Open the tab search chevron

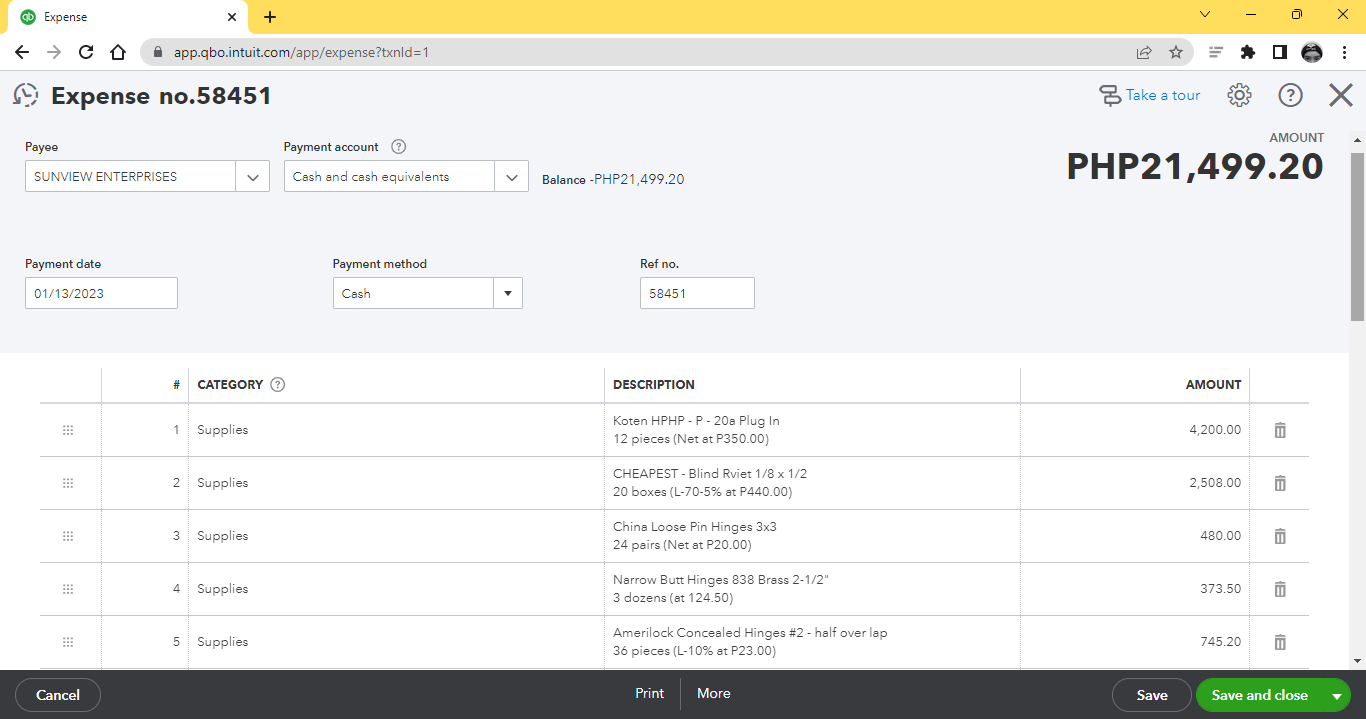[x=1205, y=15]
